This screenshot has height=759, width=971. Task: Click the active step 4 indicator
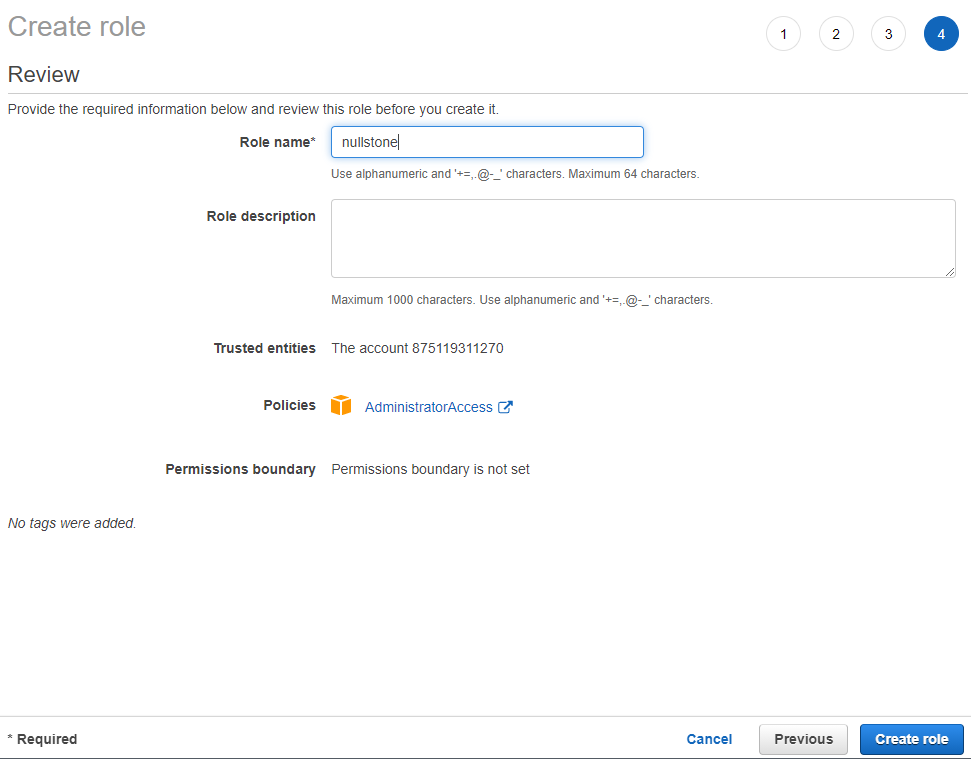pos(941,34)
